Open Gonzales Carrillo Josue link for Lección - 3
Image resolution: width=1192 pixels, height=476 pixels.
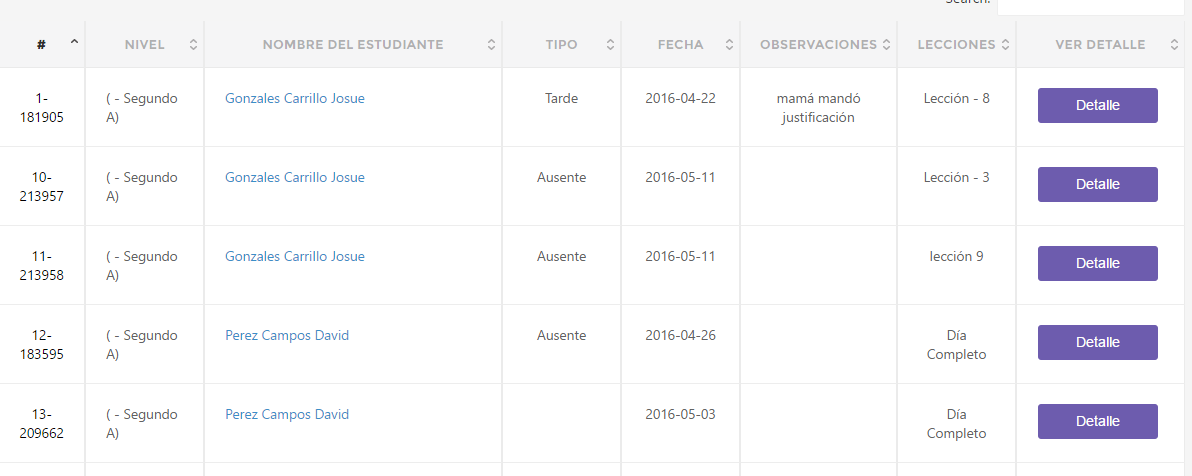coord(295,177)
